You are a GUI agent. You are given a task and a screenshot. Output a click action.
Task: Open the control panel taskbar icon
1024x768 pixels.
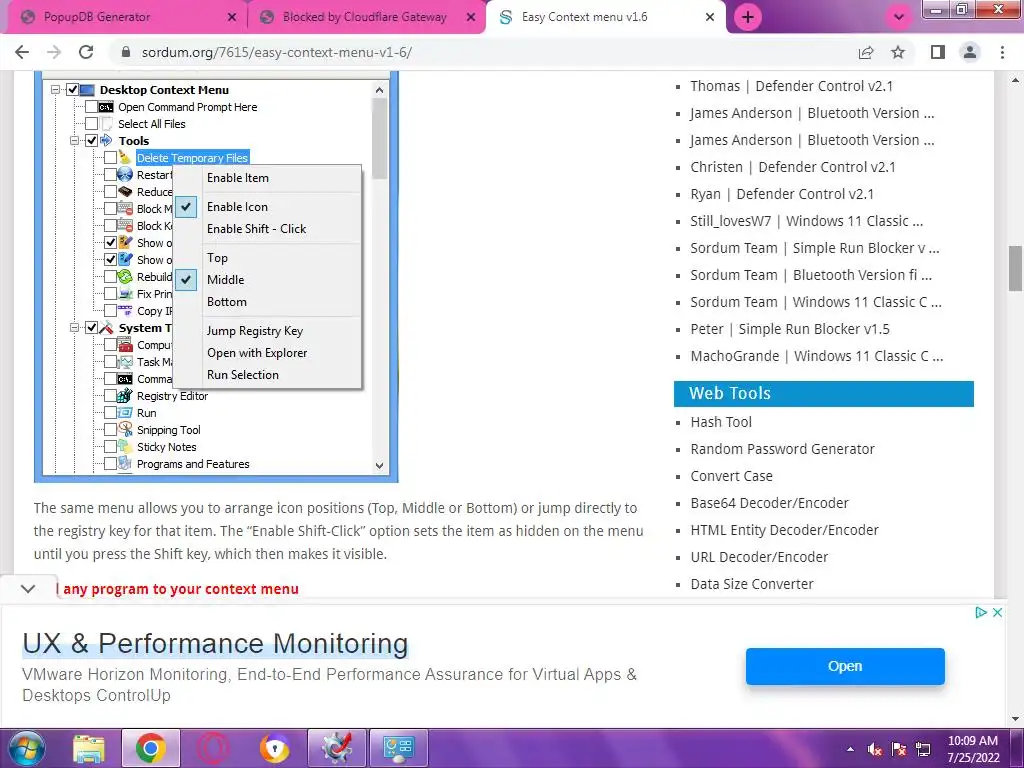(399, 748)
